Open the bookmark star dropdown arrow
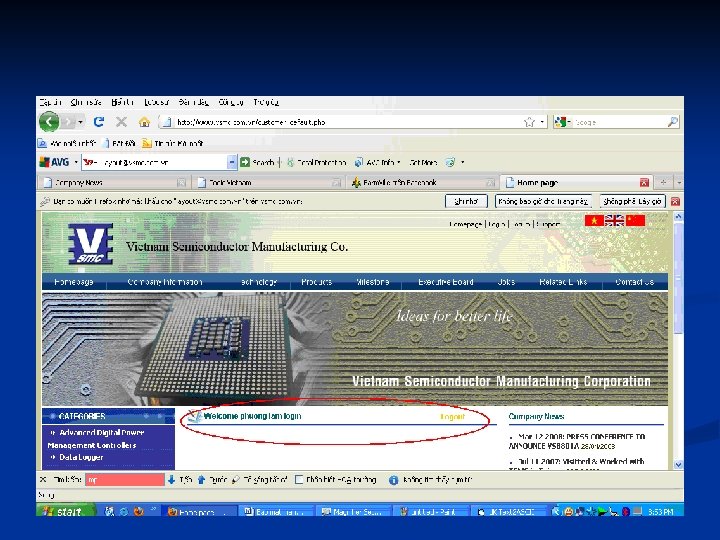The width and height of the screenshot is (720, 540). click(x=542, y=122)
